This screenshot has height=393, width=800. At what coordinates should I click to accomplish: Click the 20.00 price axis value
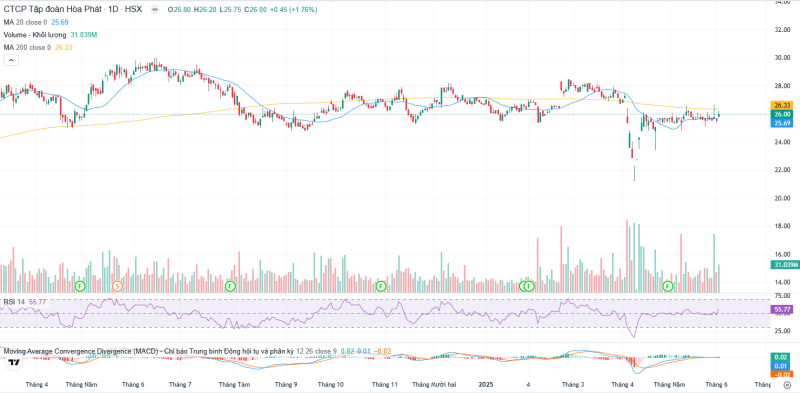[x=782, y=198]
